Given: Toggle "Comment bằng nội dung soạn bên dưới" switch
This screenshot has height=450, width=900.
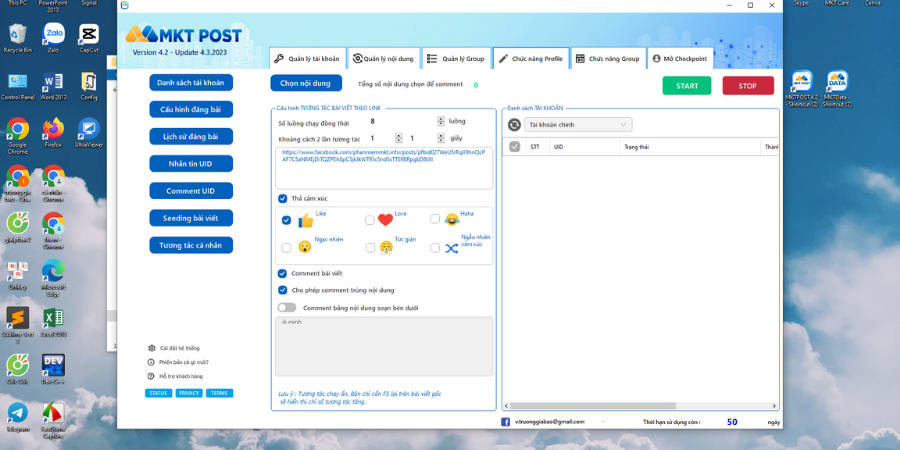Looking at the screenshot, I should pyautogui.click(x=287, y=308).
